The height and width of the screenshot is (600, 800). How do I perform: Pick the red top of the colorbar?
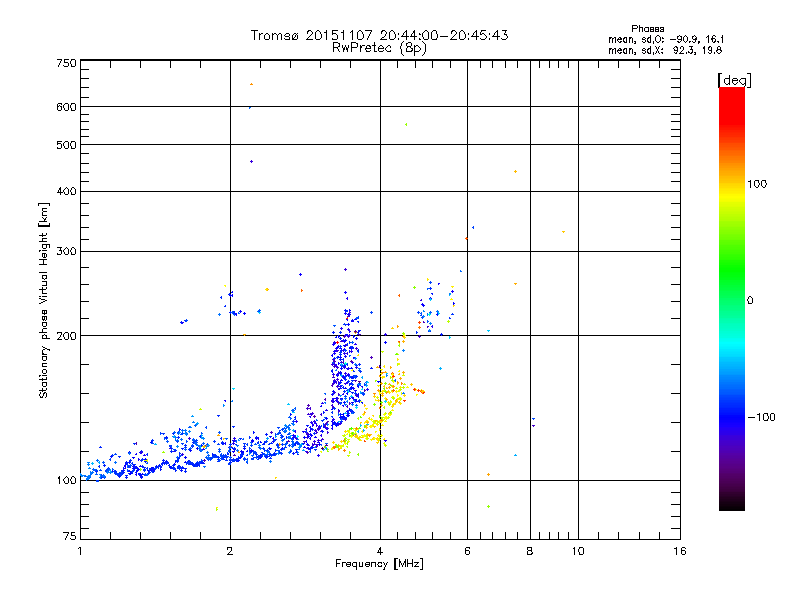pos(731,92)
